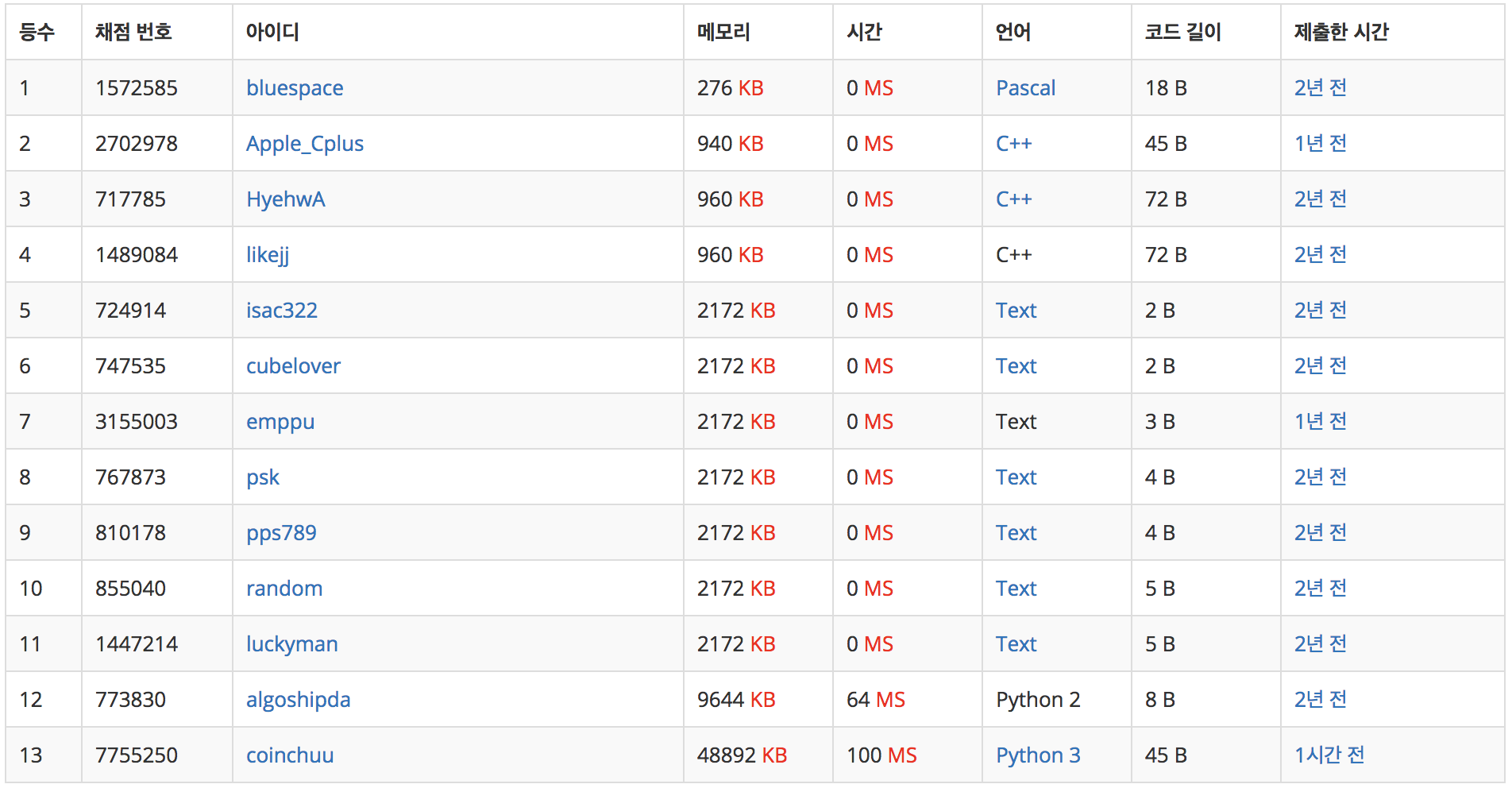View the Pascal source code link

point(1026,88)
